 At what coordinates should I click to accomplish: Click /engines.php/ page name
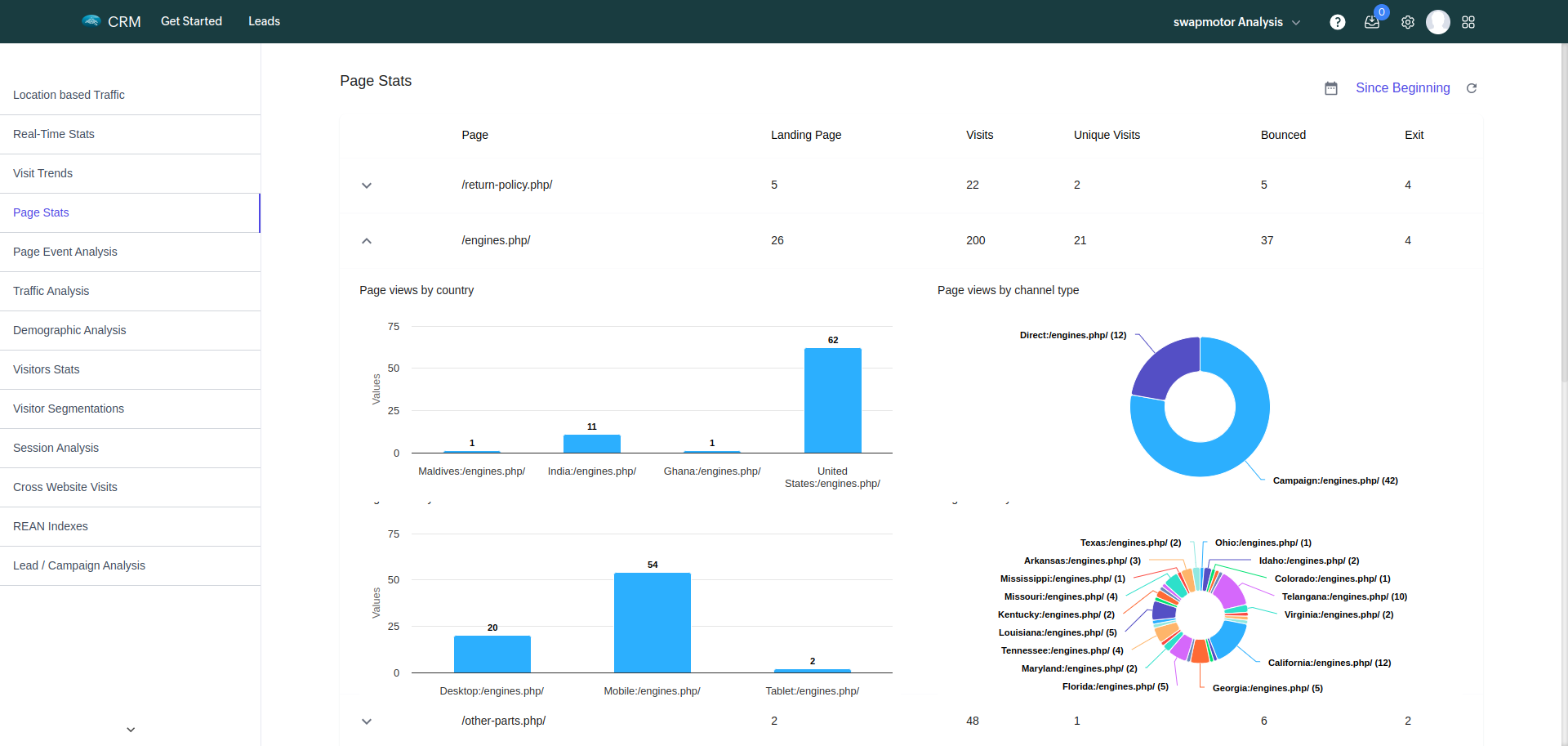[x=496, y=240]
